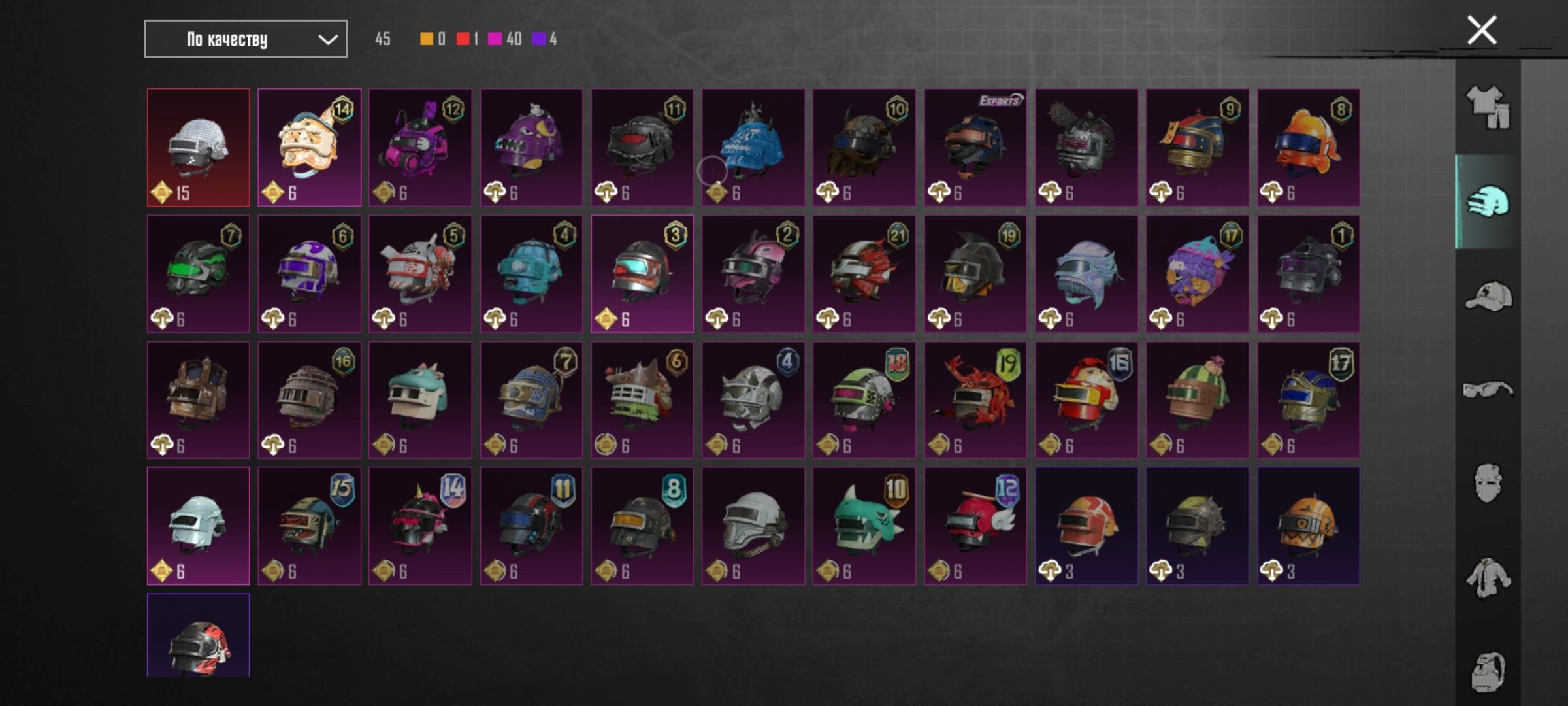Select the orange tiger helmet with badge 14
Image resolution: width=1568 pixels, height=706 pixels.
click(309, 148)
